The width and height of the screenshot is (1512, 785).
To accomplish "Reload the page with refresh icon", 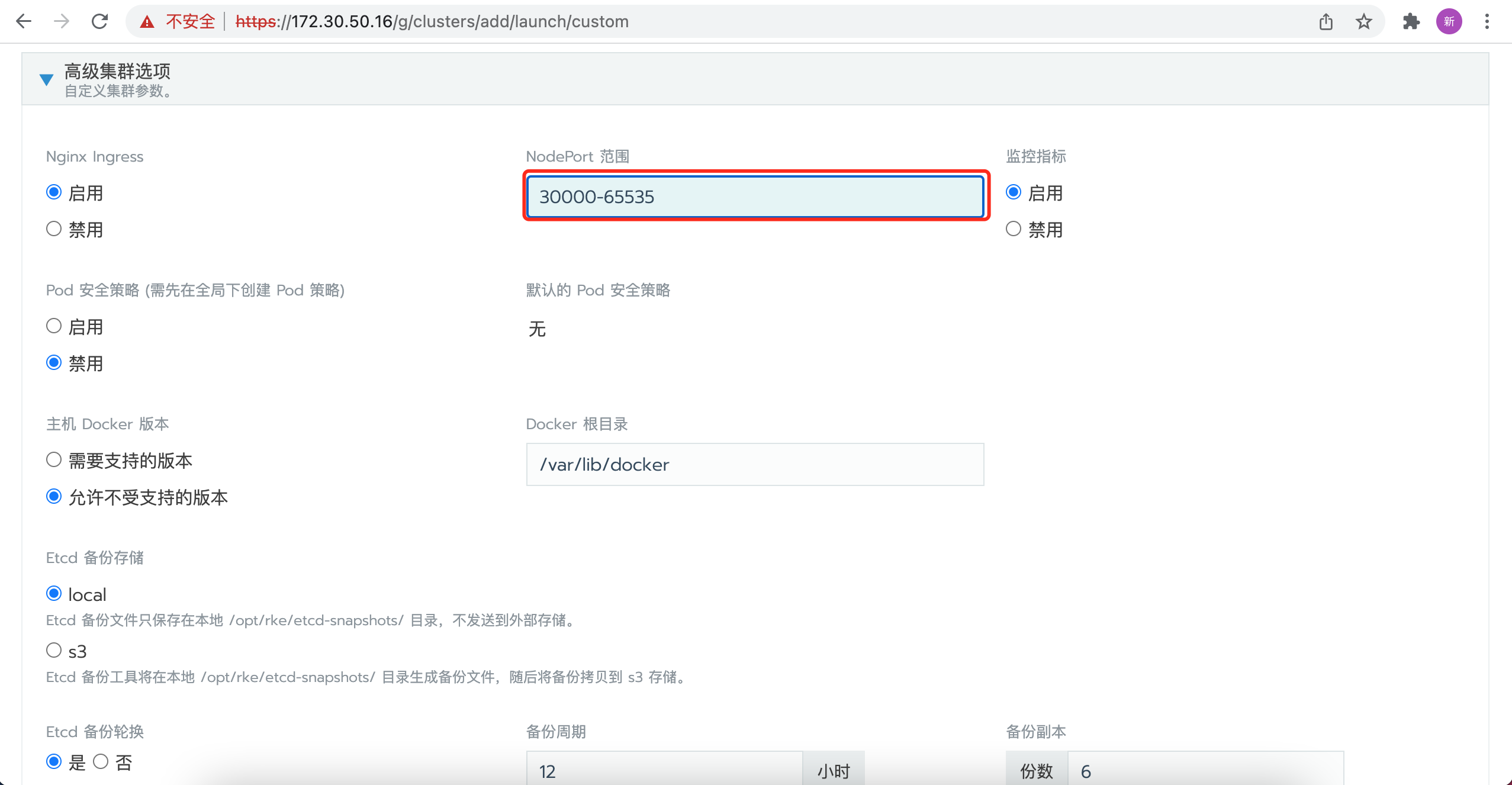I will point(99,22).
